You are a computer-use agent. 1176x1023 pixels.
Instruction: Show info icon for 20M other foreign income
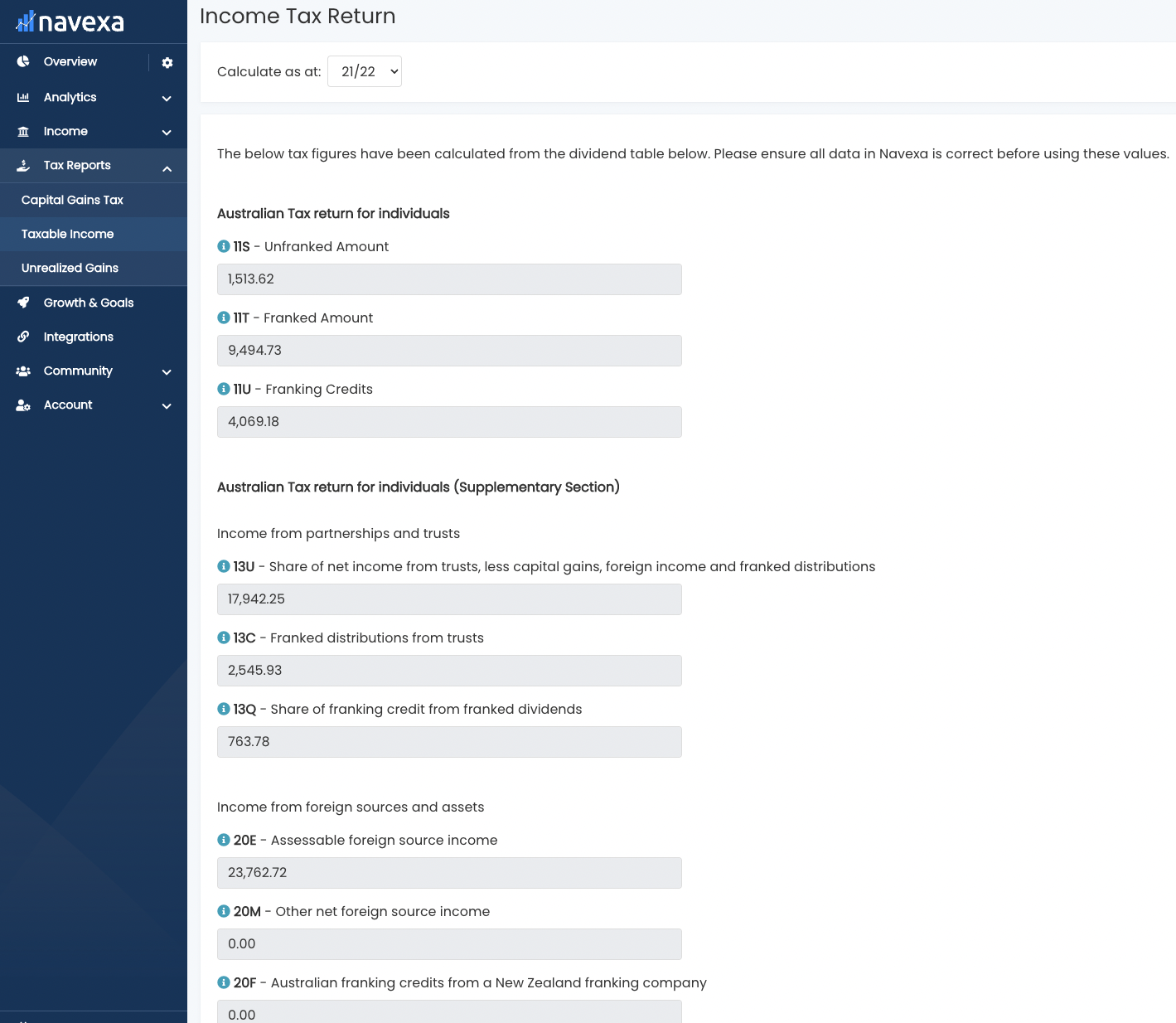224,911
